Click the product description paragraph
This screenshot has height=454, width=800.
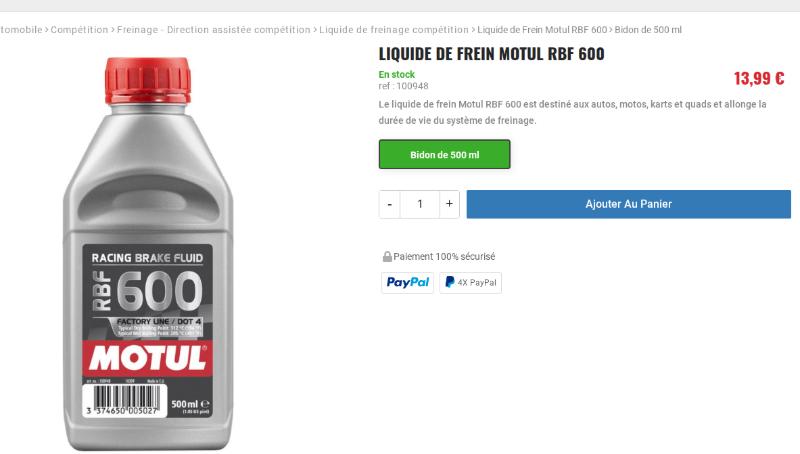click(572, 112)
